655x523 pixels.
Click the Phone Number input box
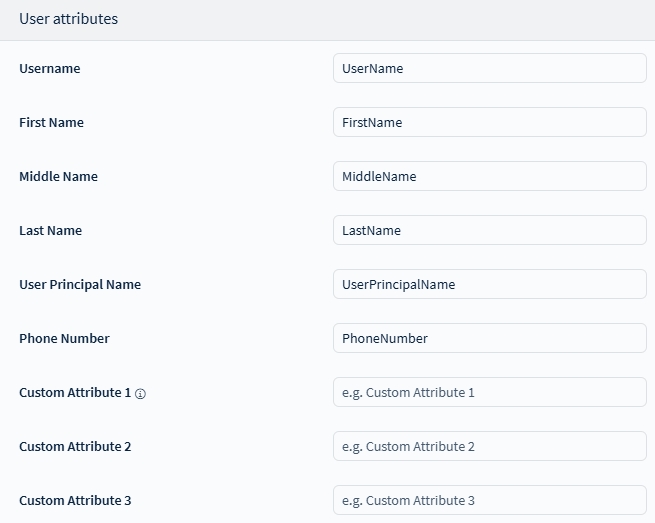pos(489,339)
